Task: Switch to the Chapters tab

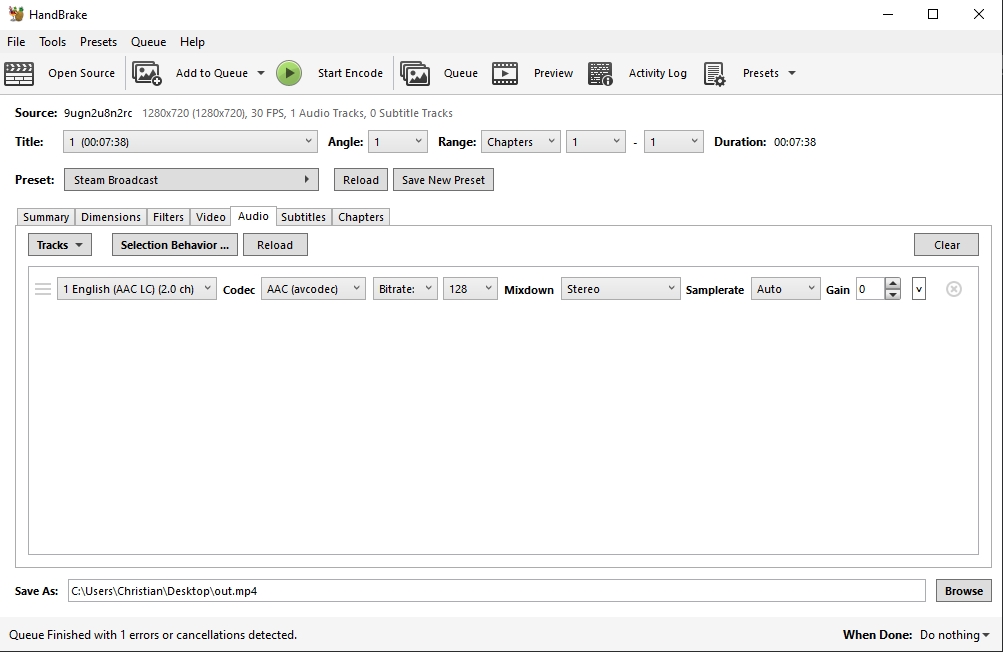Action: [361, 217]
